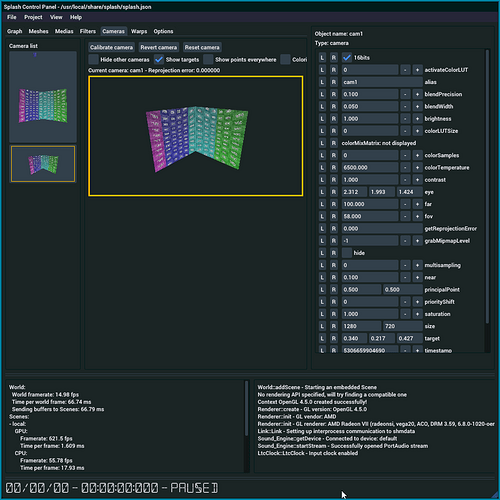
Task: Click the R button beside fov
Action: pyautogui.click(x=334, y=216)
